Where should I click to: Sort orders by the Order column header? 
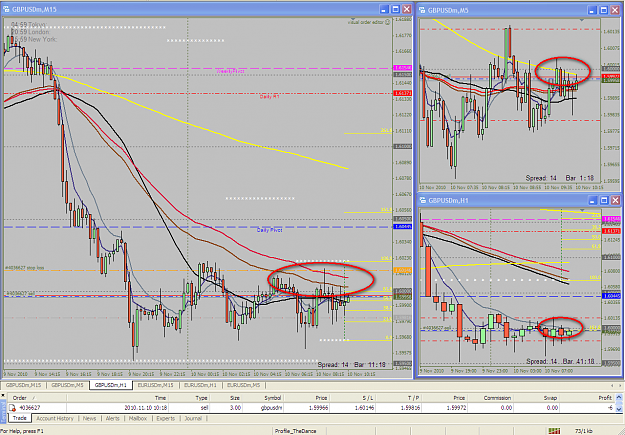(x=37, y=398)
